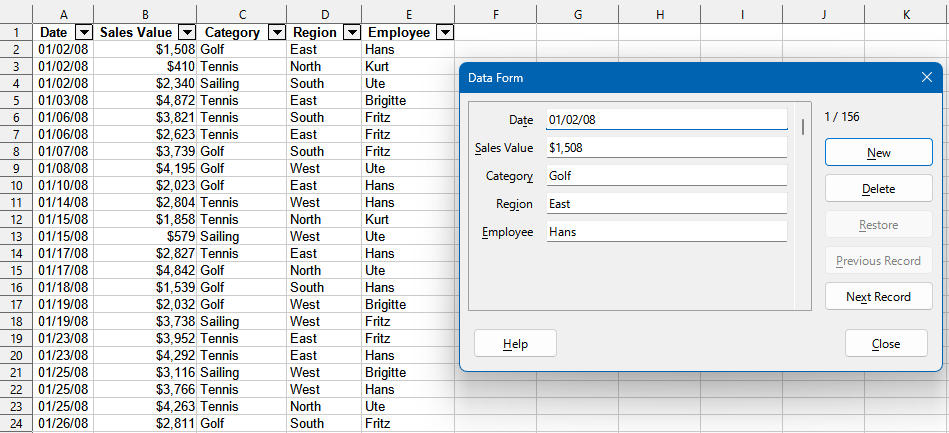Click the date cell 01/14/08
Viewport: 949px width, 433px height.
point(63,202)
